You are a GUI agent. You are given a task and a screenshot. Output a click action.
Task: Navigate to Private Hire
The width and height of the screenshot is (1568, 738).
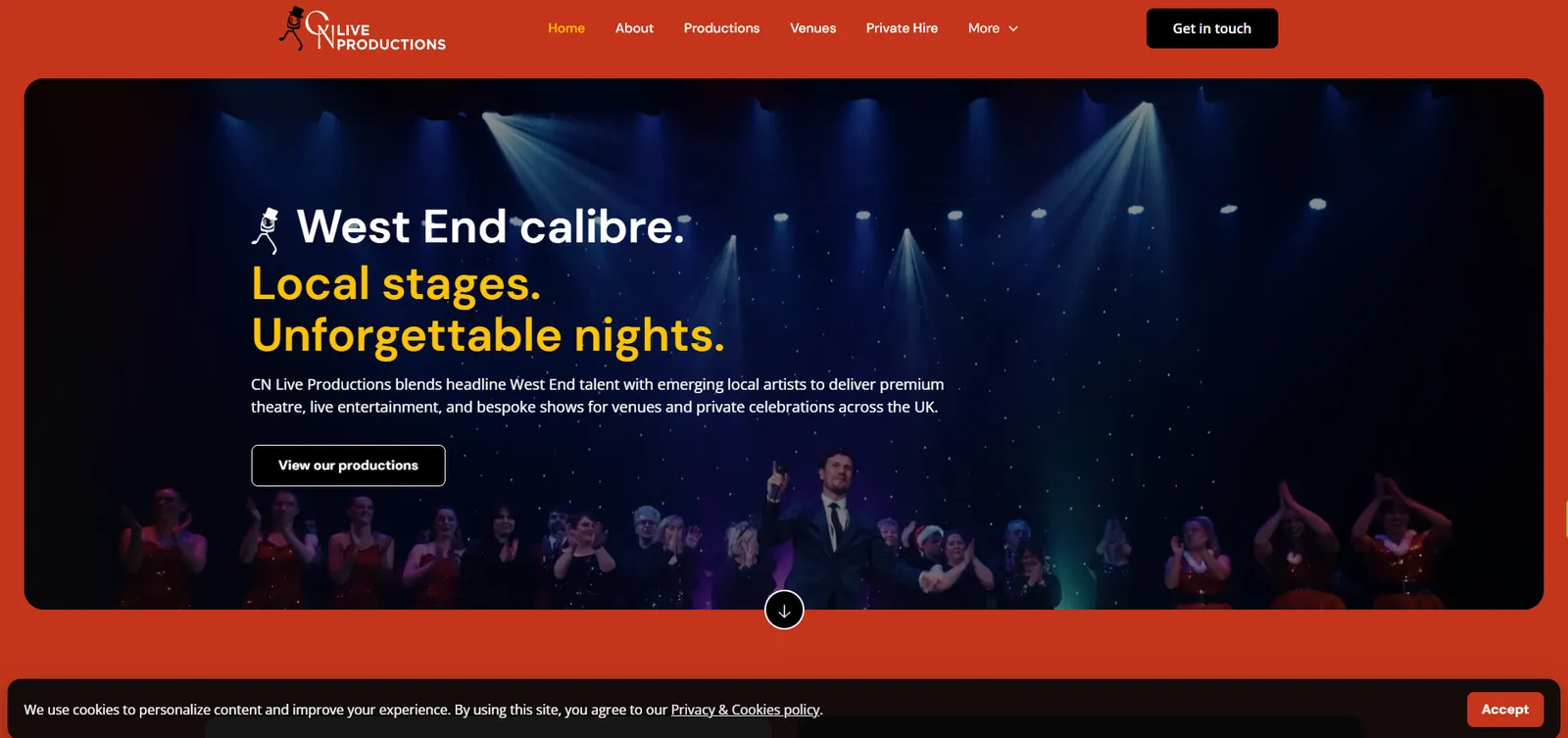(902, 28)
